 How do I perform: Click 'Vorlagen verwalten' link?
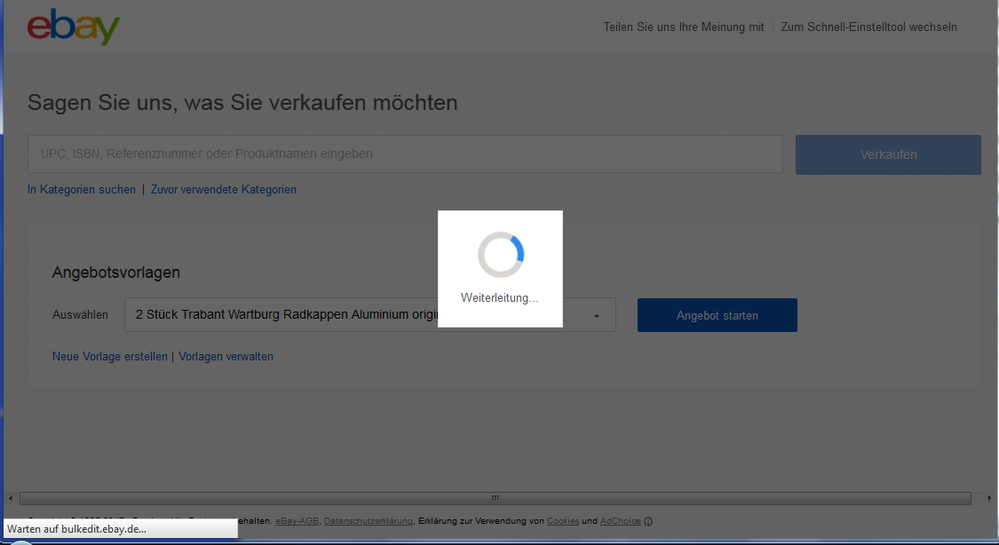(x=226, y=356)
